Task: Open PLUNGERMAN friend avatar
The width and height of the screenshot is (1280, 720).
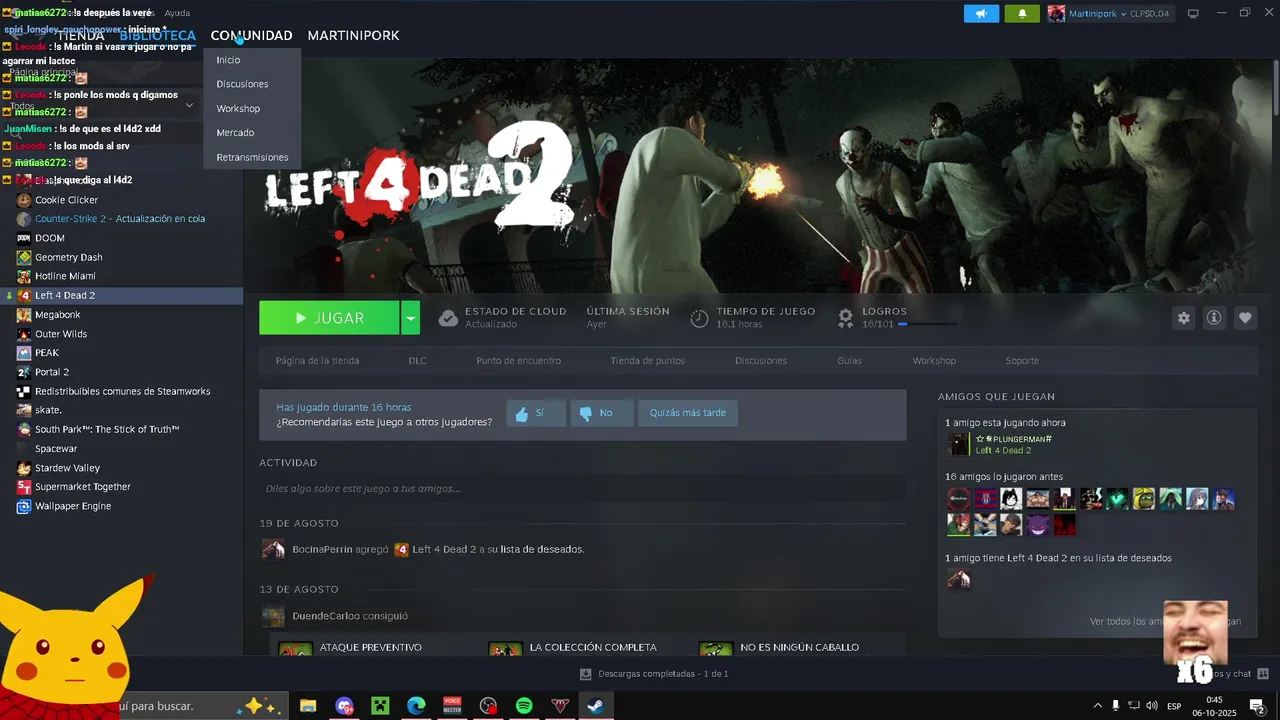Action: pos(958,445)
